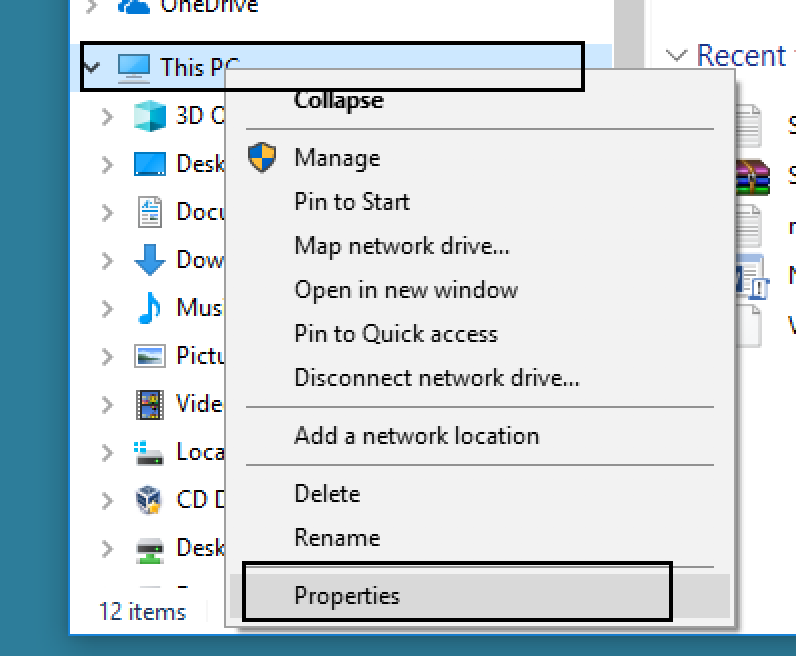Click Rename in the context menu
The width and height of the screenshot is (796, 656).
[x=337, y=538]
